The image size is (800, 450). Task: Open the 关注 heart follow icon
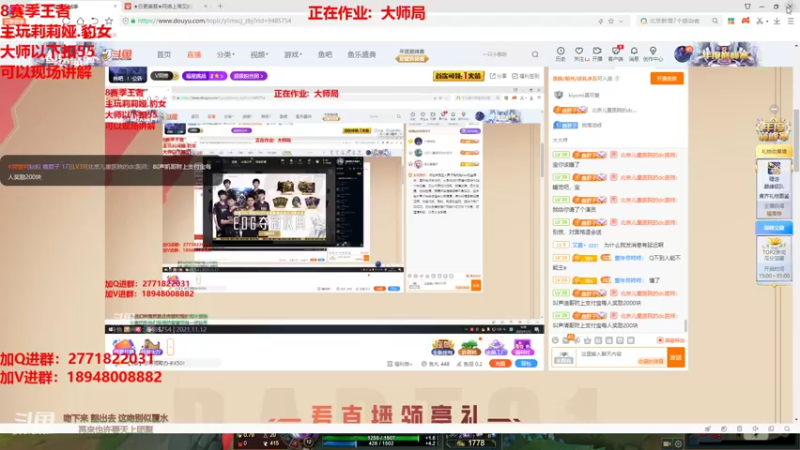click(579, 54)
